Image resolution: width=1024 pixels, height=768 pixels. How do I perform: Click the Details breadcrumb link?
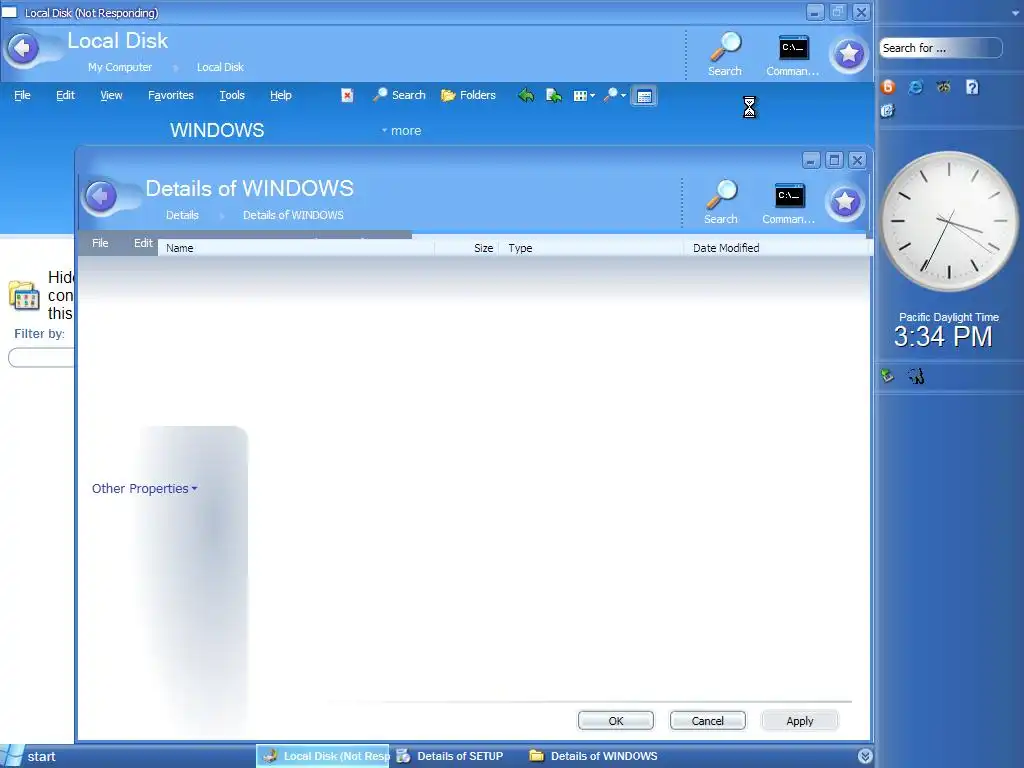pos(182,215)
